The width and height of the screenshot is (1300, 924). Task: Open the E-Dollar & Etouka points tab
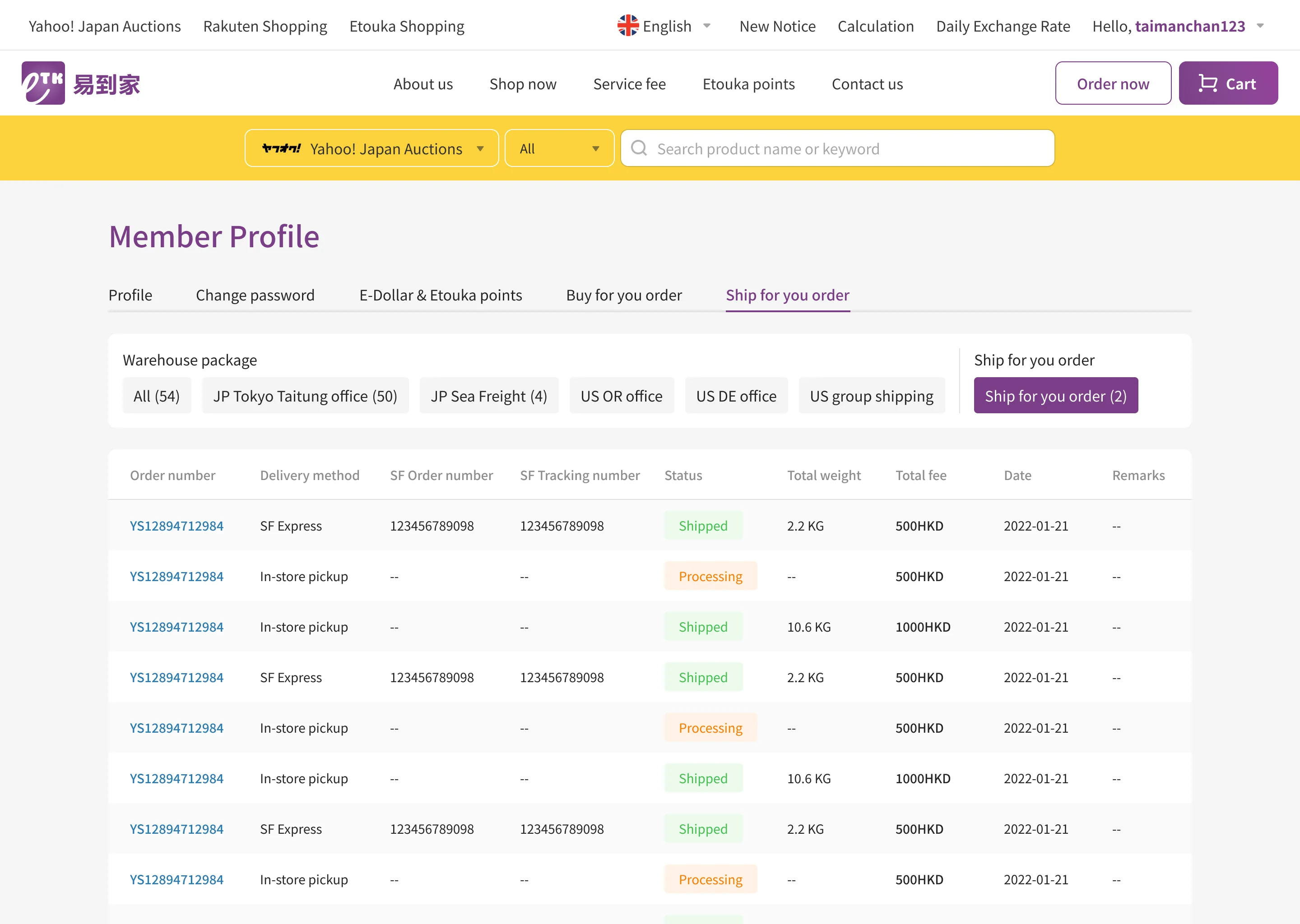(x=441, y=295)
